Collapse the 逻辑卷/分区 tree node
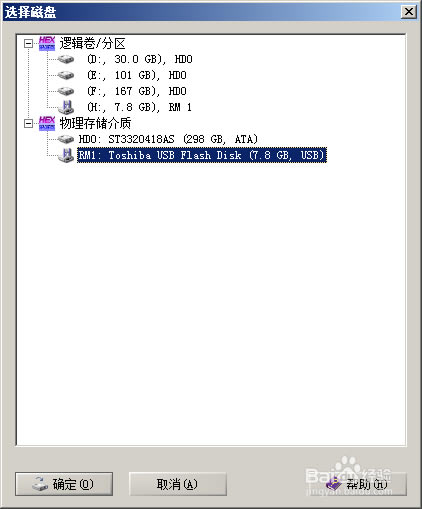 [x=29, y=43]
